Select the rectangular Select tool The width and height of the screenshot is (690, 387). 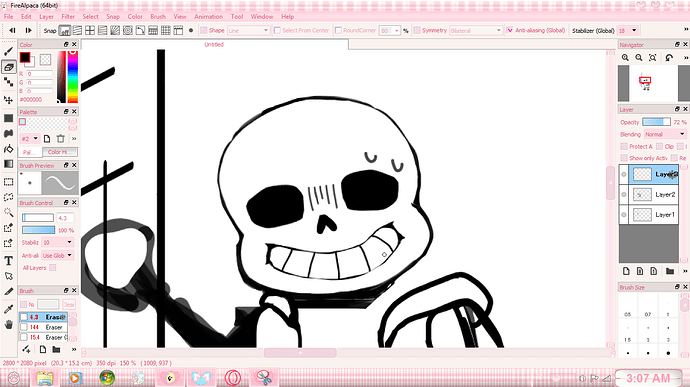coord(8,182)
